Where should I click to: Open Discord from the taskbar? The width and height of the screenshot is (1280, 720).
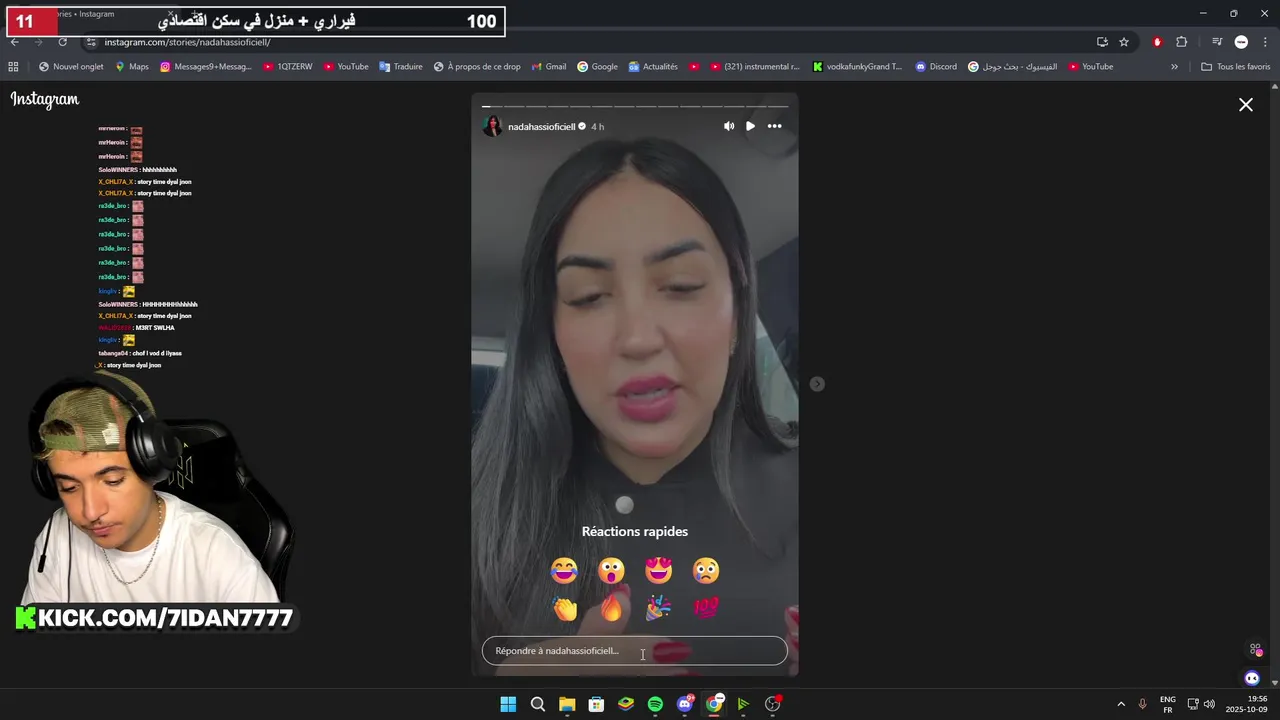coord(685,704)
